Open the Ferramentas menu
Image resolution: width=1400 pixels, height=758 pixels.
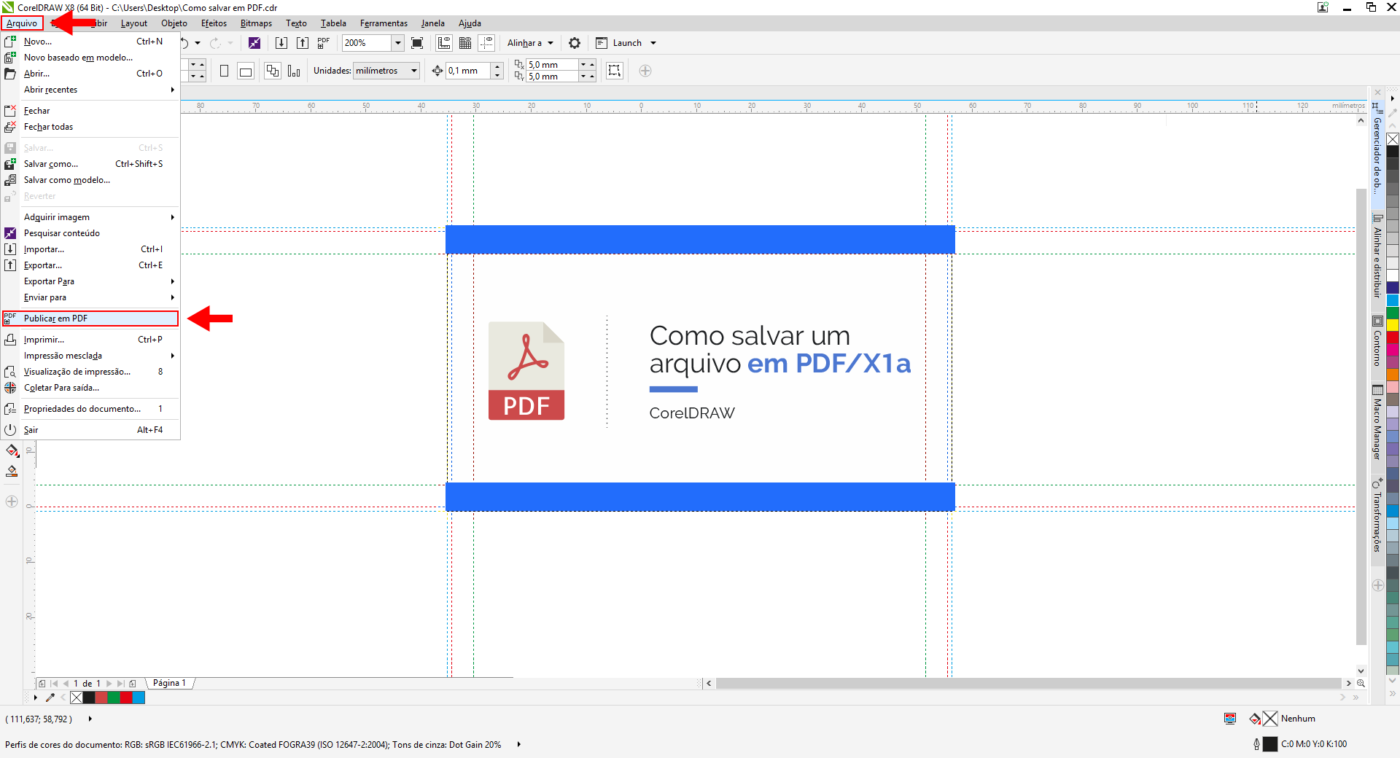pyautogui.click(x=384, y=22)
